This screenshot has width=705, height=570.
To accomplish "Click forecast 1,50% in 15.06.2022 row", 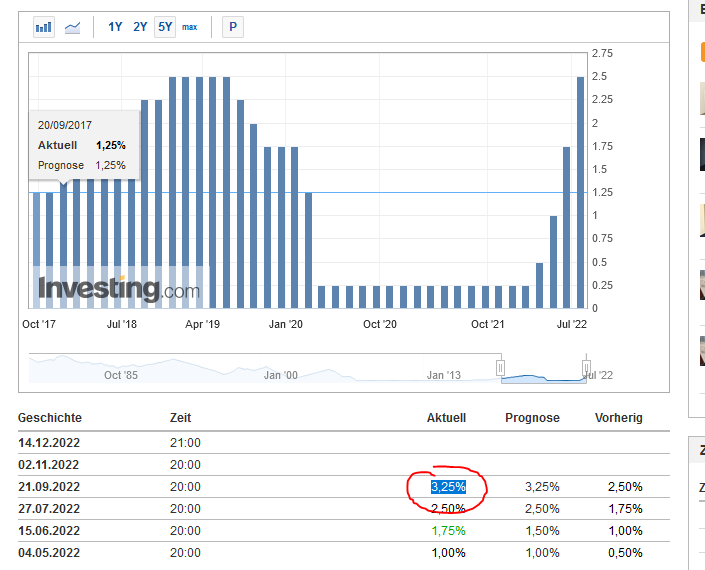I will coord(543,531).
